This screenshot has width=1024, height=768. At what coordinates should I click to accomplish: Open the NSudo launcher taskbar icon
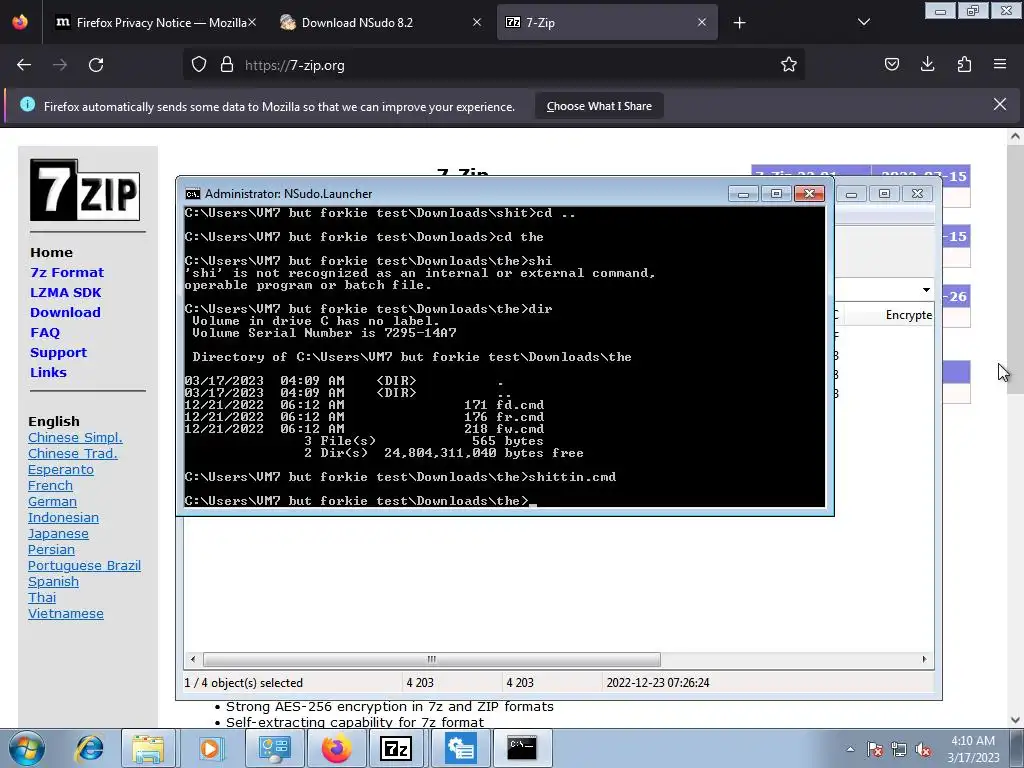click(461, 748)
